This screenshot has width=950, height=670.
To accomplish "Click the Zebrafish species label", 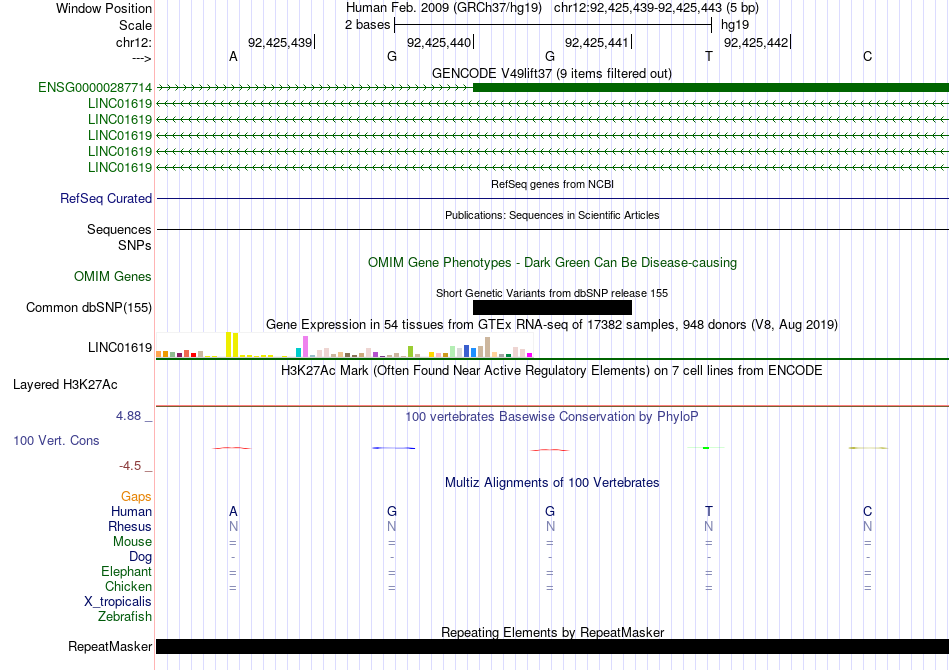I will pyautogui.click(x=125, y=617).
